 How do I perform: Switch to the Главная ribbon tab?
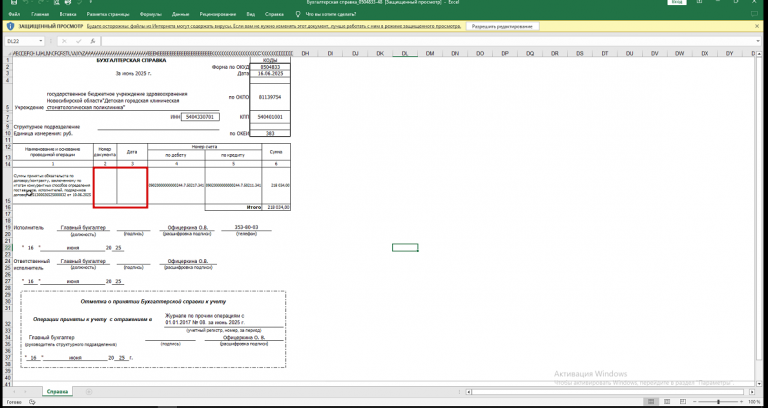pos(40,14)
